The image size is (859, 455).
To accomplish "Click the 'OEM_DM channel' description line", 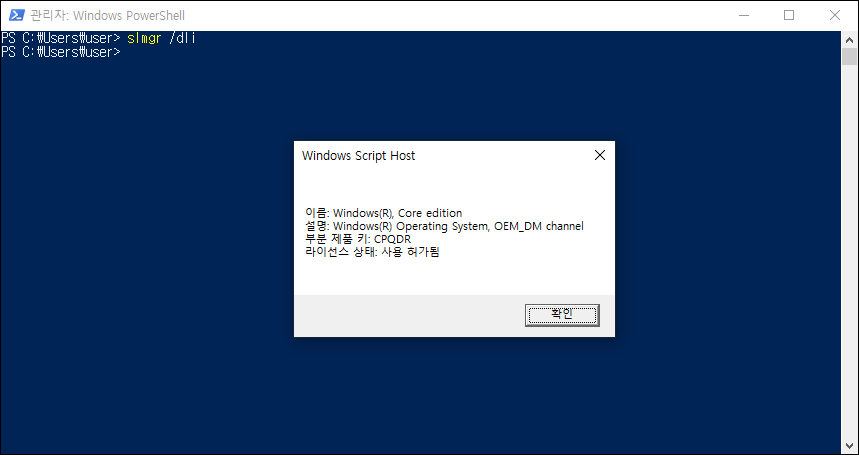I will pos(444,226).
